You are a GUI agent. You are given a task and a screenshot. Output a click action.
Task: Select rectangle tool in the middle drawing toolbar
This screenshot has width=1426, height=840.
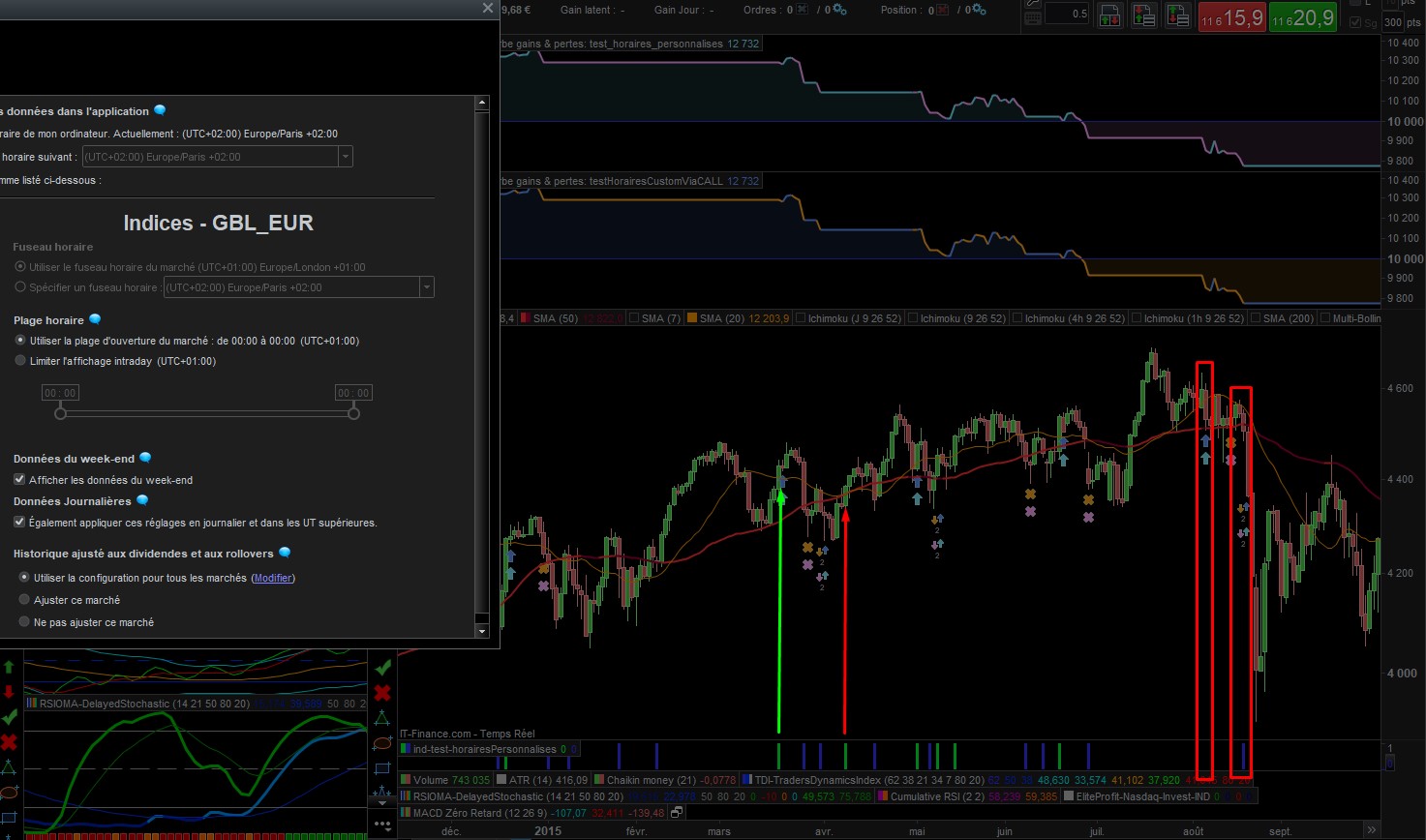click(382, 768)
